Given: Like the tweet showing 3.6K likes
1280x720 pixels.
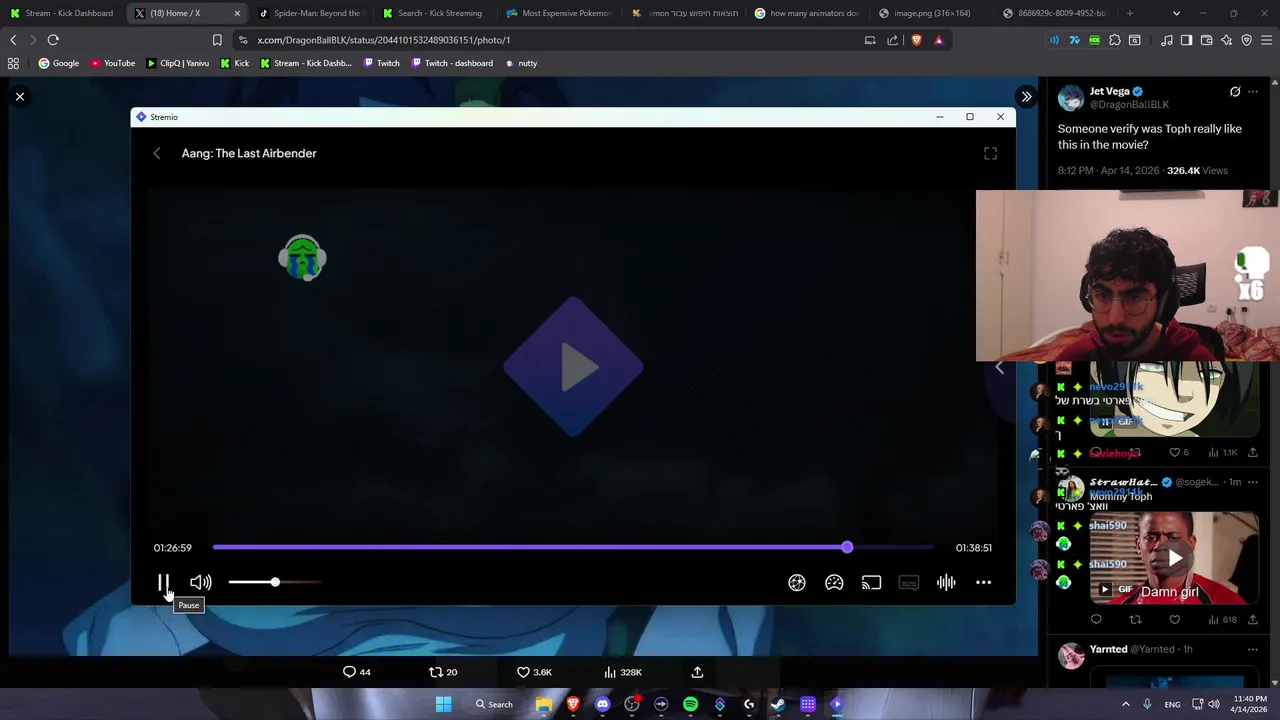Looking at the screenshot, I should pyautogui.click(x=534, y=672).
